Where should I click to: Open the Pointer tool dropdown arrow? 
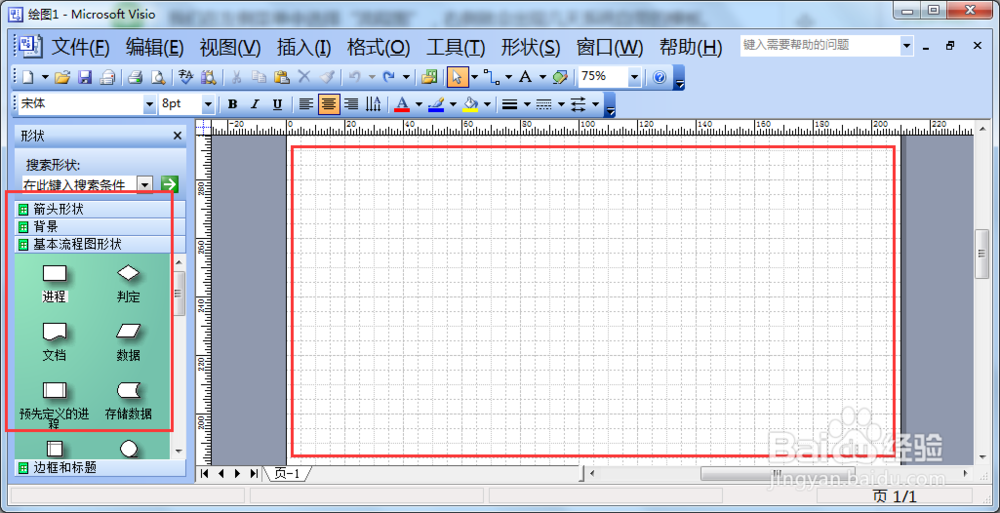click(x=474, y=77)
